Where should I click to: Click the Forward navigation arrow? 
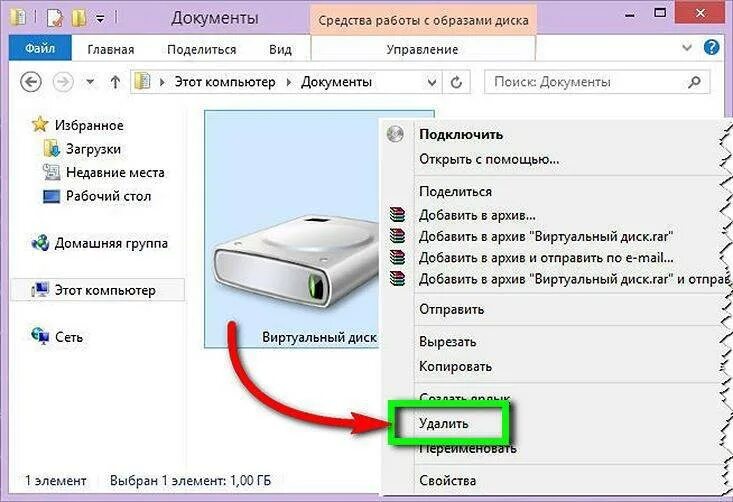pyautogui.click(x=63, y=82)
